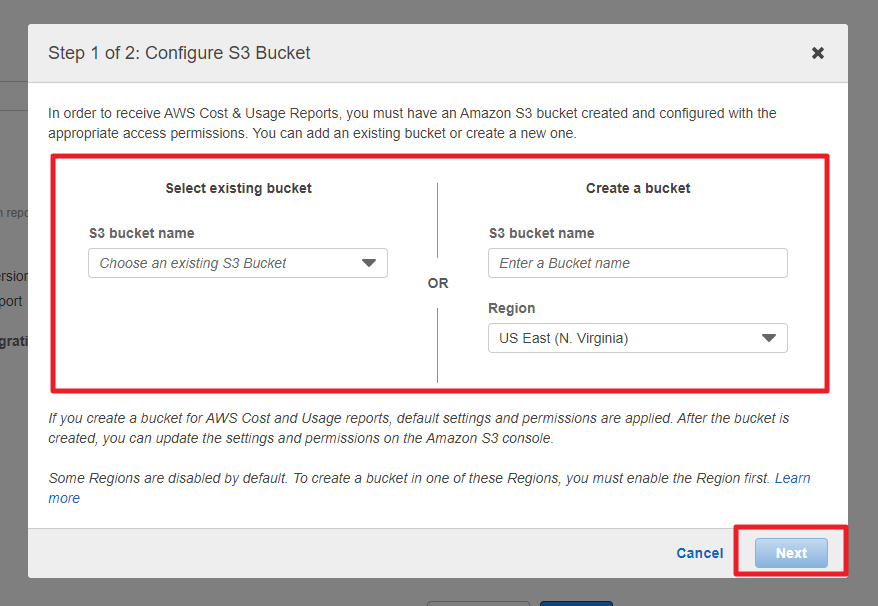Click the Enter a Bucket name field
878x606 pixels.
[x=638, y=263]
